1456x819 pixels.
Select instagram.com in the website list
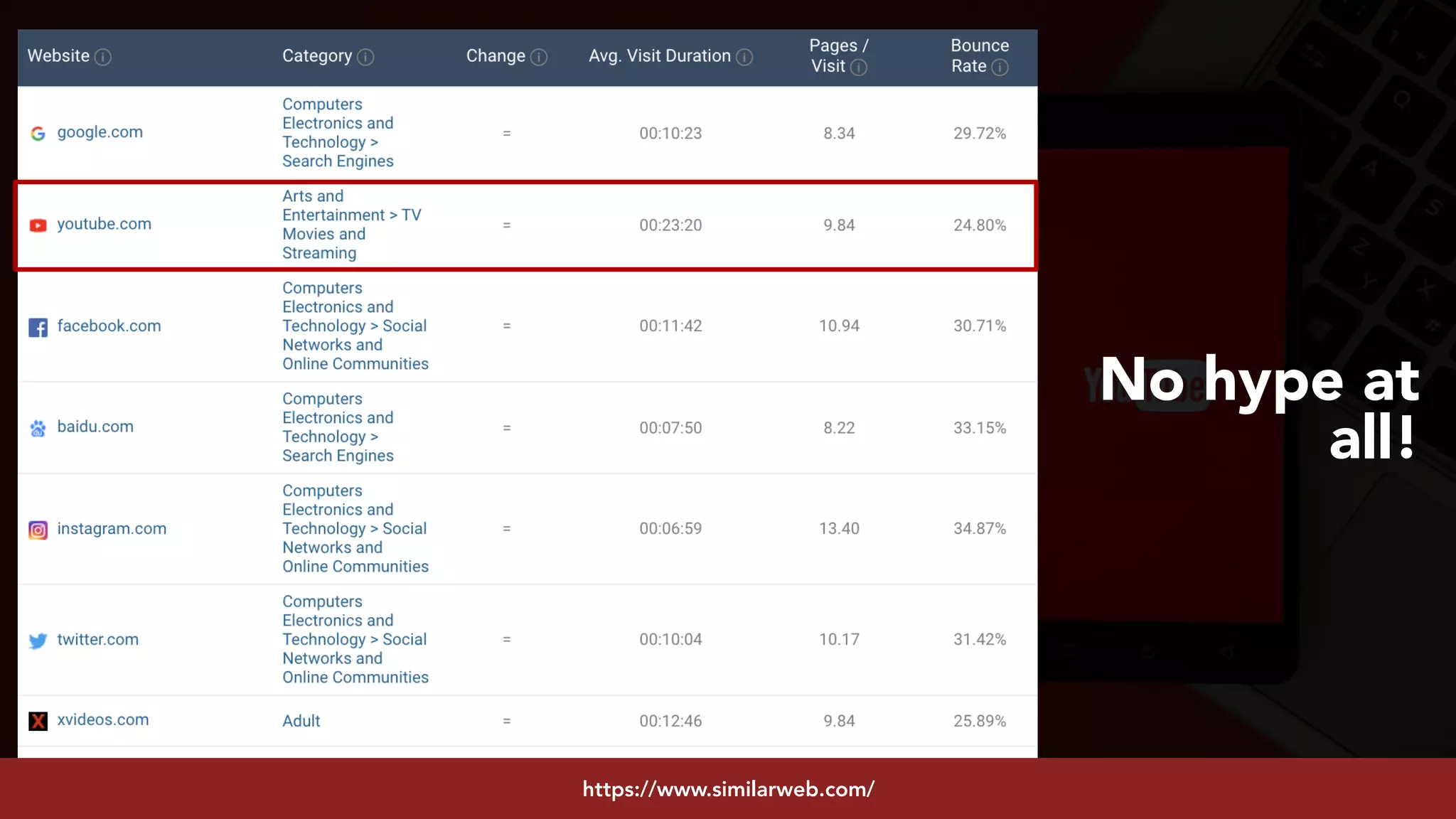112,528
